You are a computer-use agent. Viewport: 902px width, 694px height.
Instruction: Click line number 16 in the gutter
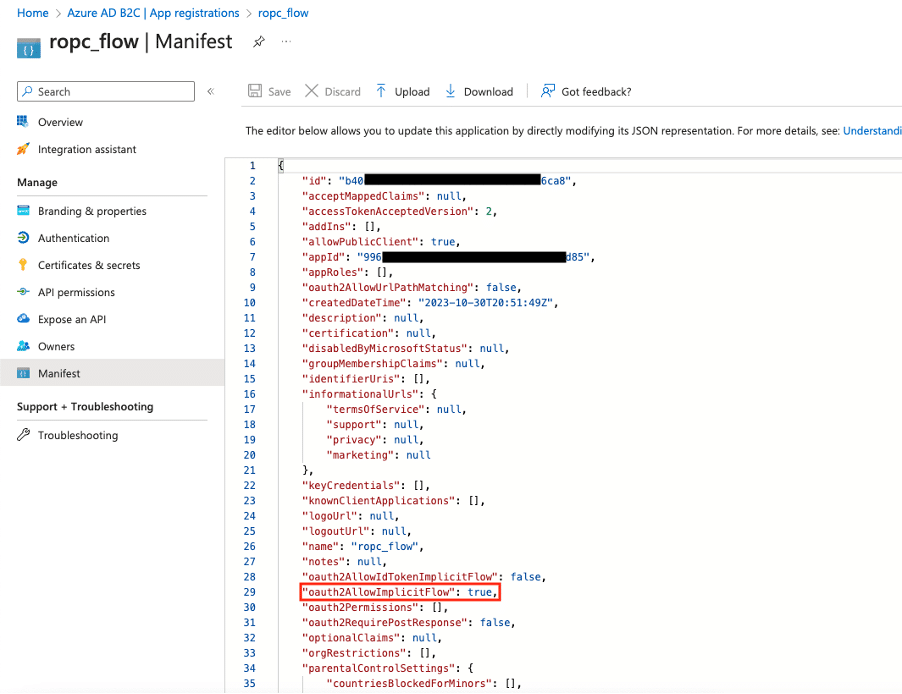point(249,394)
